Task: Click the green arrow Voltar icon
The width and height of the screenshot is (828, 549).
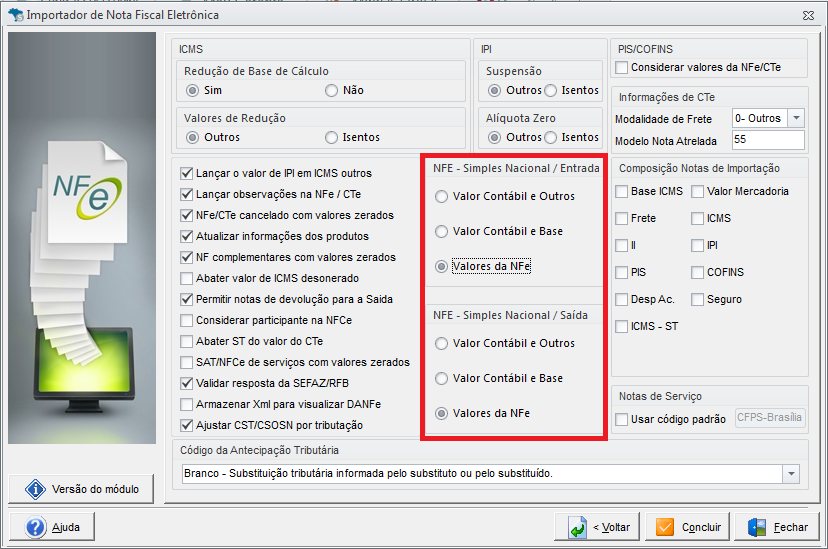Action: coord(577,527)
